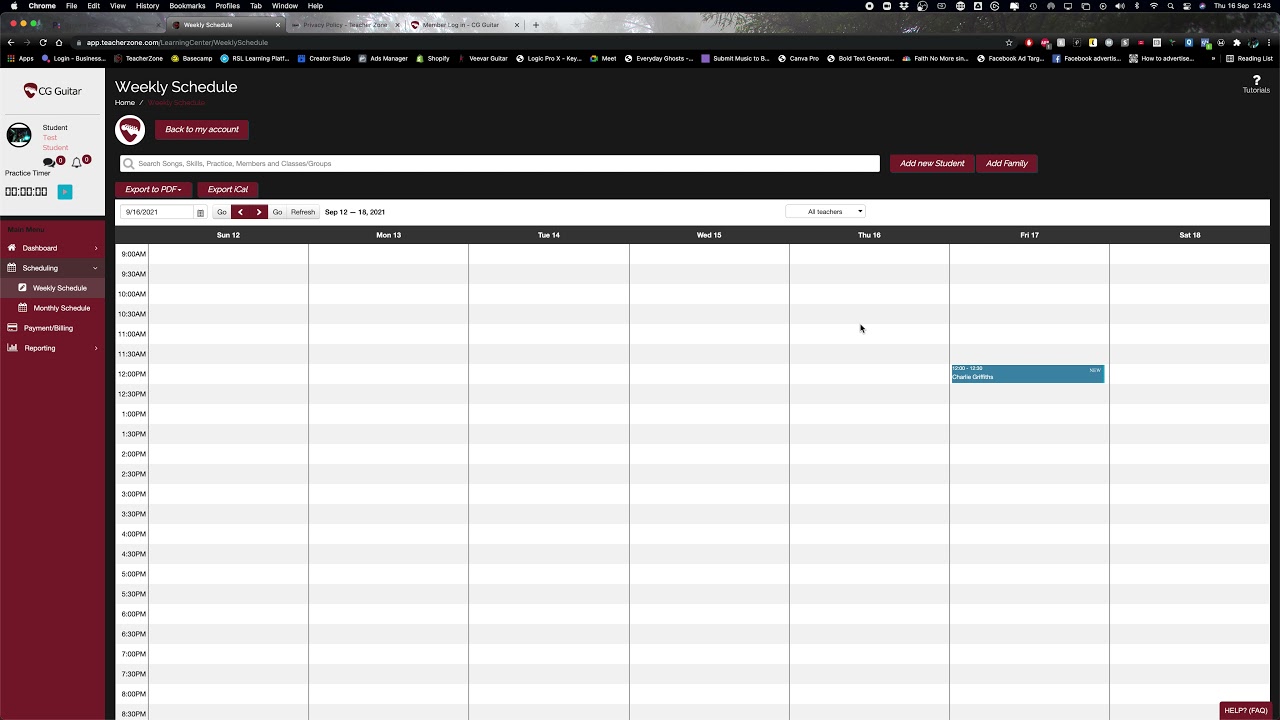1280x720 pixels.
Task: Click the CG Guitar logo in the sidebar
Action: coord(53,91)
